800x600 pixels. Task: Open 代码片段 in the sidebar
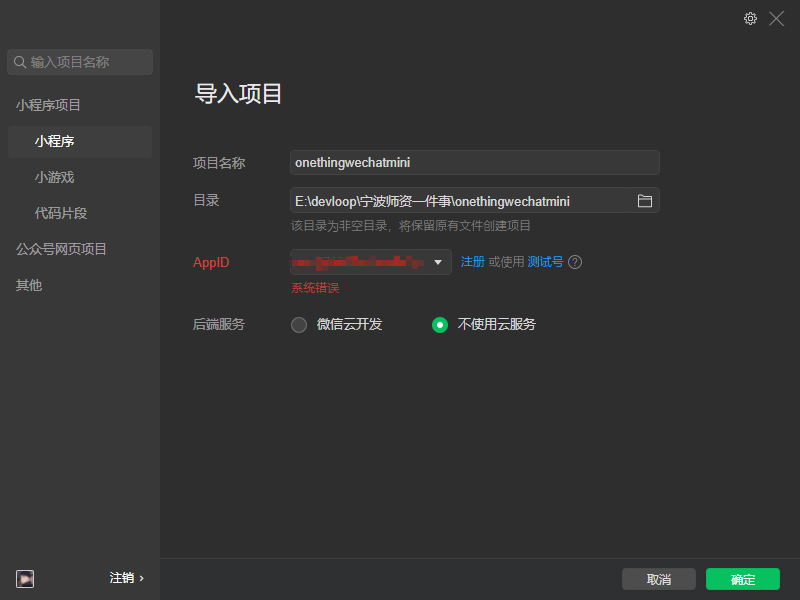click(x=61, y=213)
